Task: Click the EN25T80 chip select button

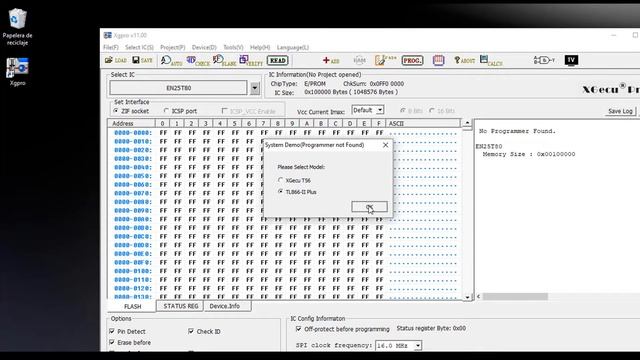Action: tap(178, 88)
